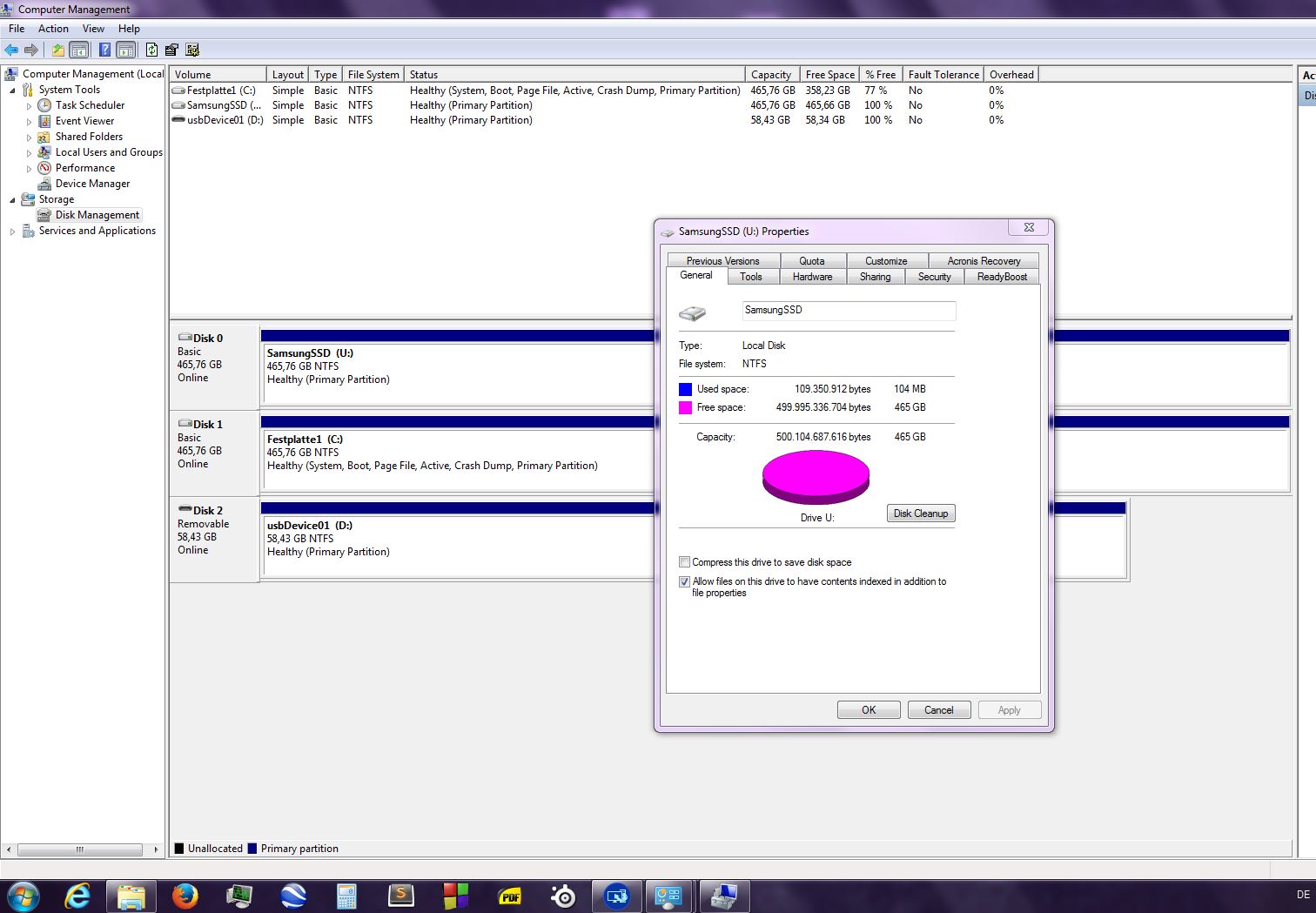Image resolution: width=1316 pixels, height=913 pixels.
Task: Open Calculator from the taskbar
Action: pyautogui.click(x=347, y=896)
